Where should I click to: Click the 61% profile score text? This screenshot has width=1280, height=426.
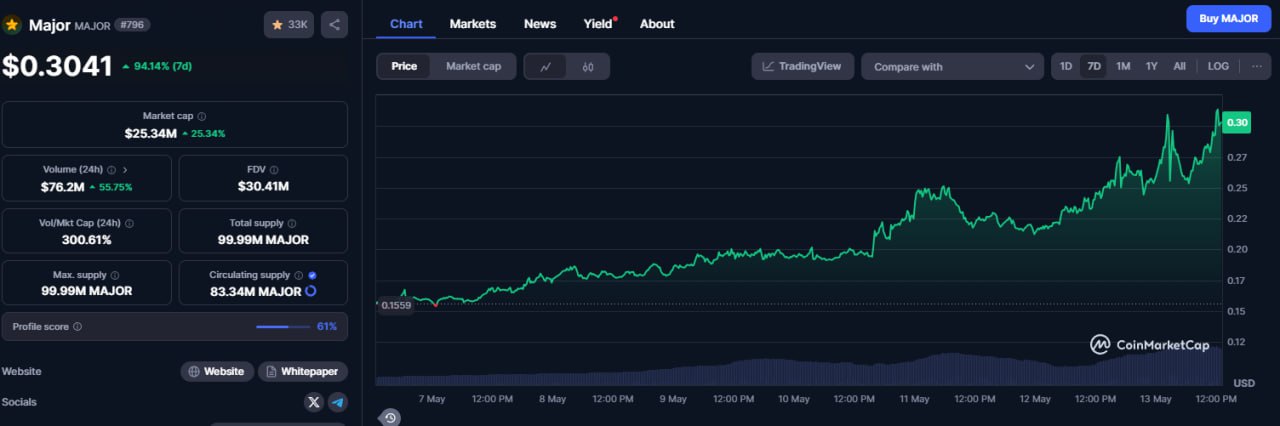(327, 327)
